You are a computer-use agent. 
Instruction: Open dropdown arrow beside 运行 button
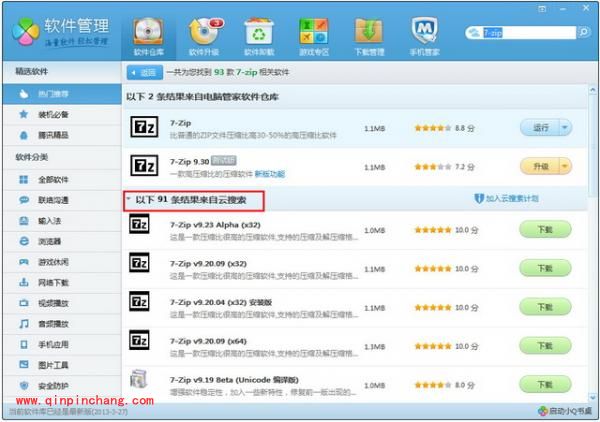[x=565, y=128]
